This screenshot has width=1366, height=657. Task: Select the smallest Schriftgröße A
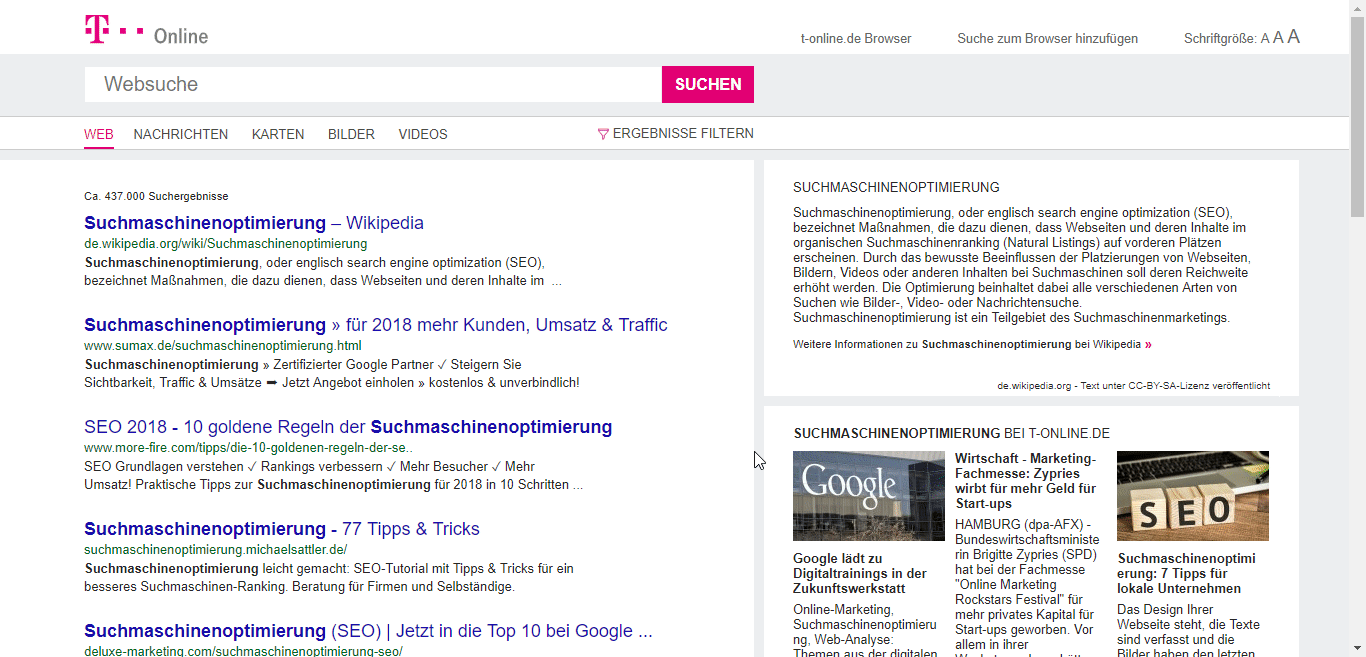coord(1265,39)
